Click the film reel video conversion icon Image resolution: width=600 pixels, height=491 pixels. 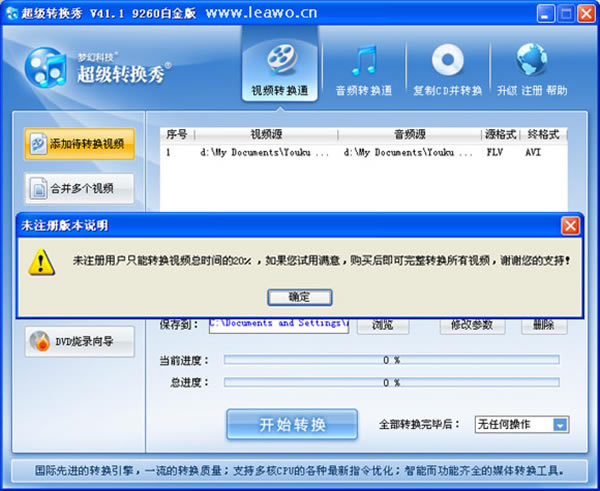(282, 59)
